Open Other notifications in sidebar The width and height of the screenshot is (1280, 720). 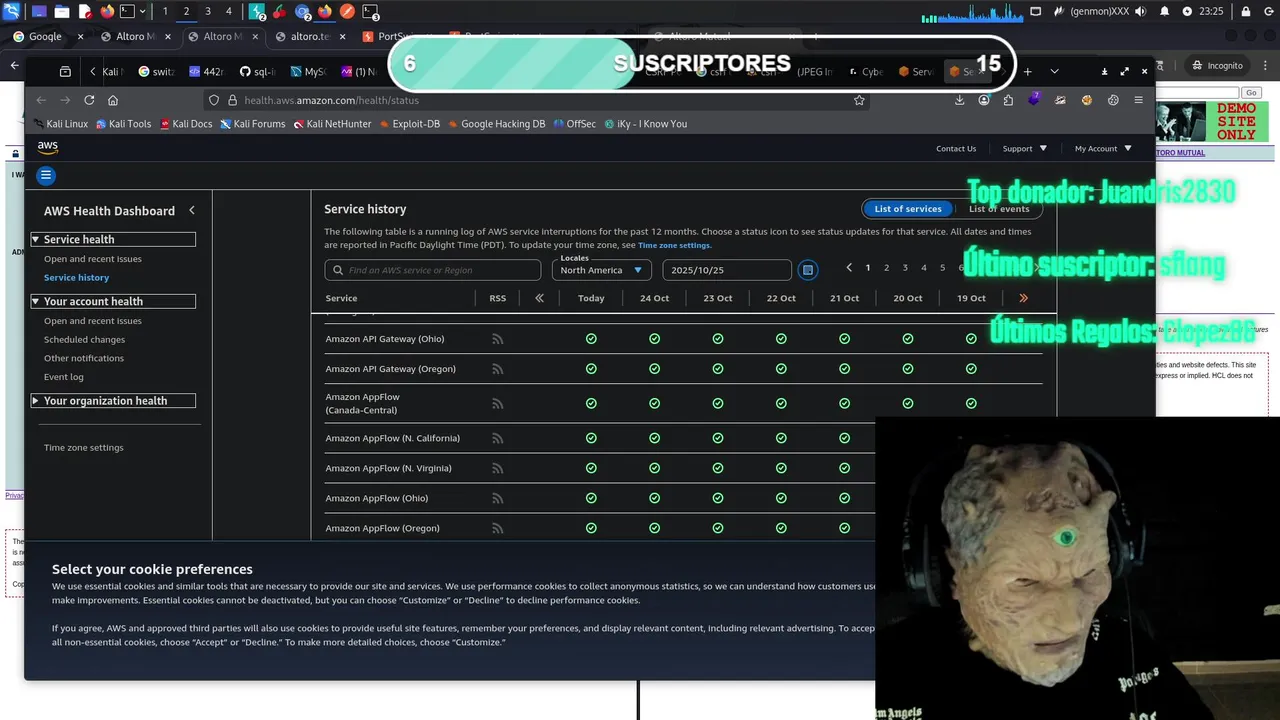(x=84, y=358)
